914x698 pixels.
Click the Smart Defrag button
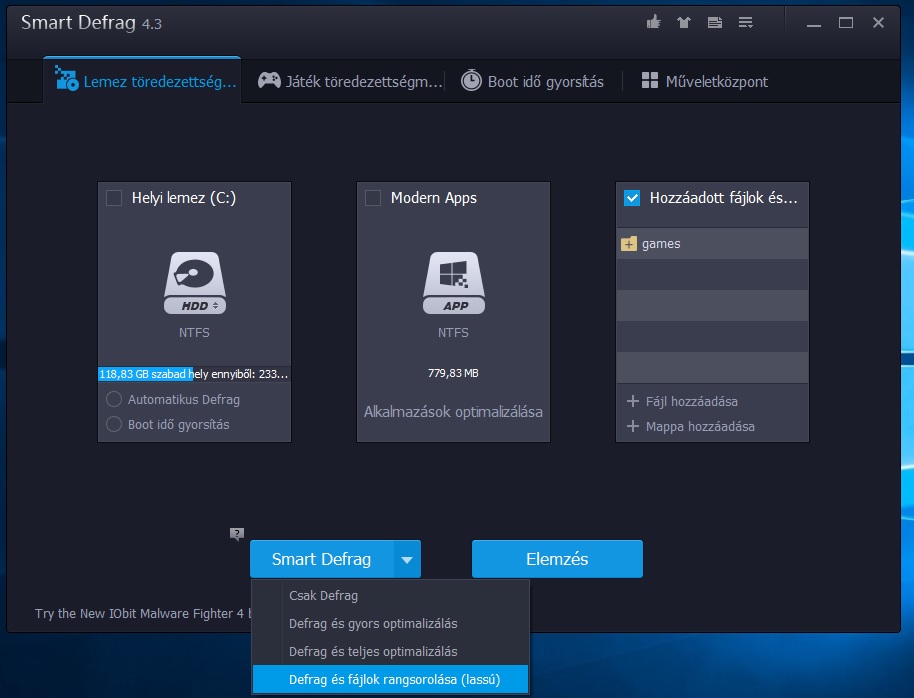click(322, 559)
